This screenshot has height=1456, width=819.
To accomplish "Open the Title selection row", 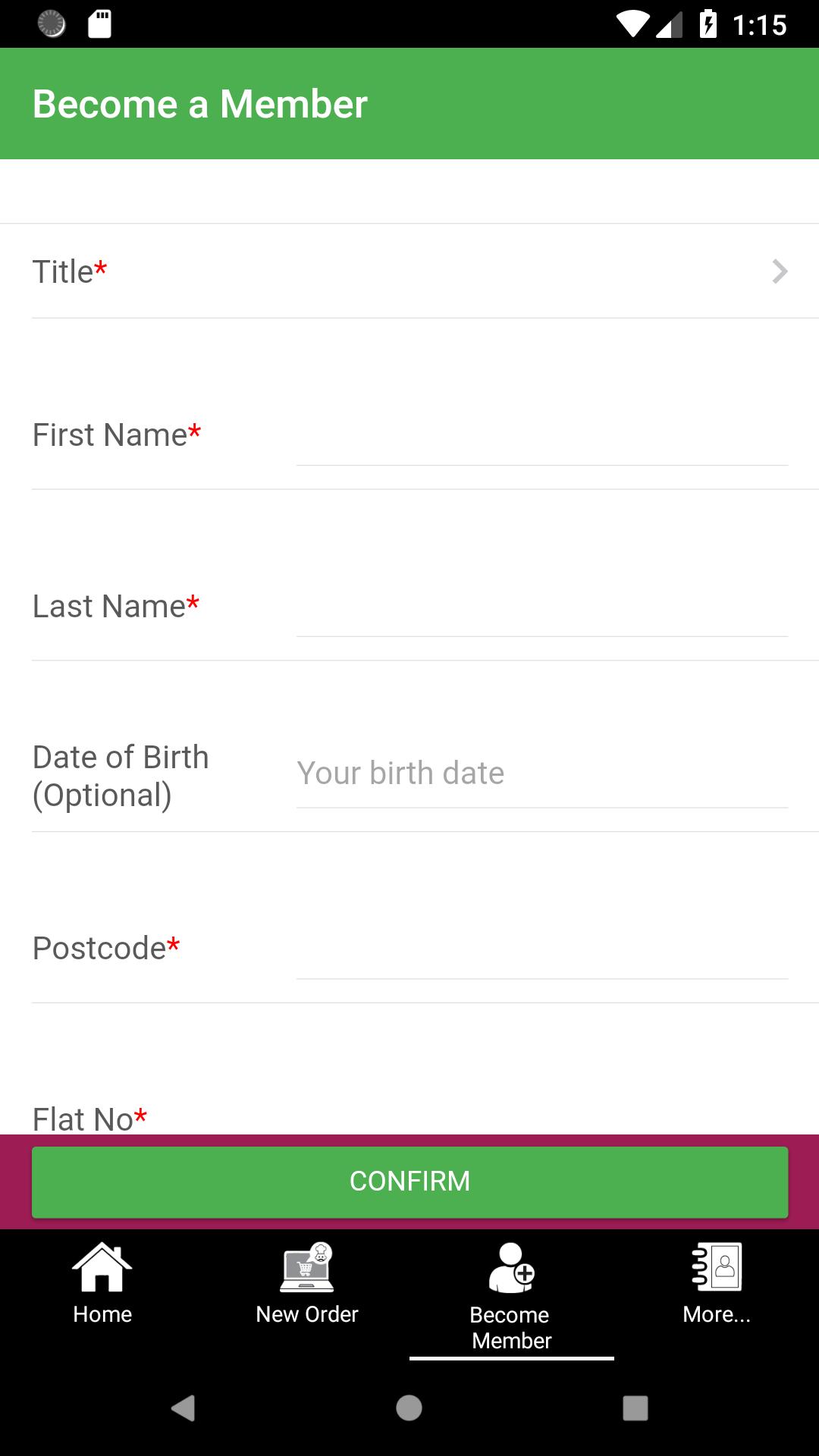I will coord(409,271).
